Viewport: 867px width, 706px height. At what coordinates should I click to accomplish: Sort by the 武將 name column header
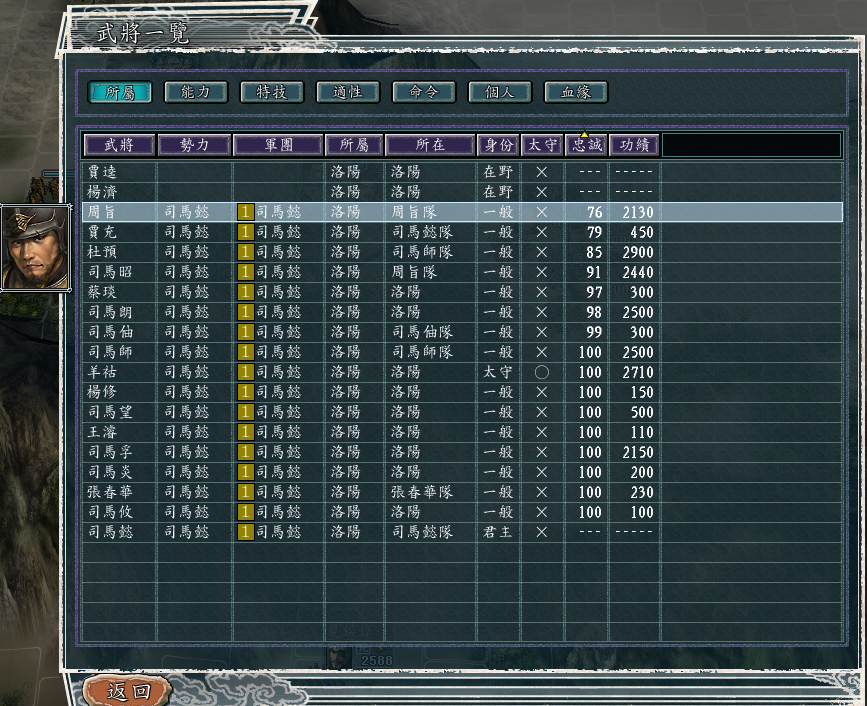pyautogui.click(x=119, y=145)
